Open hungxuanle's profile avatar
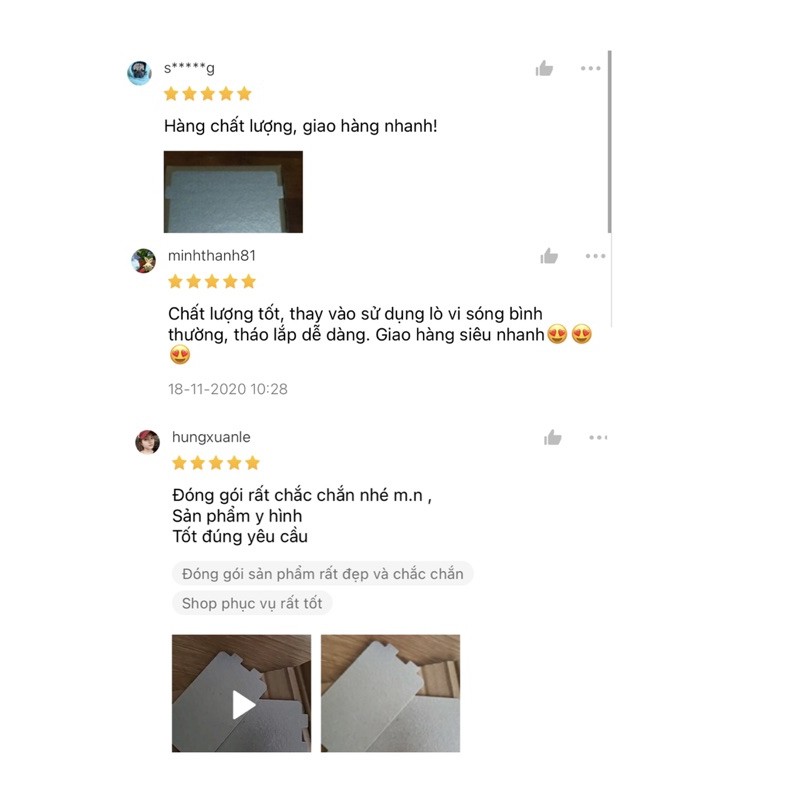This screenshot has width=800, height=800. pos(147,442)
